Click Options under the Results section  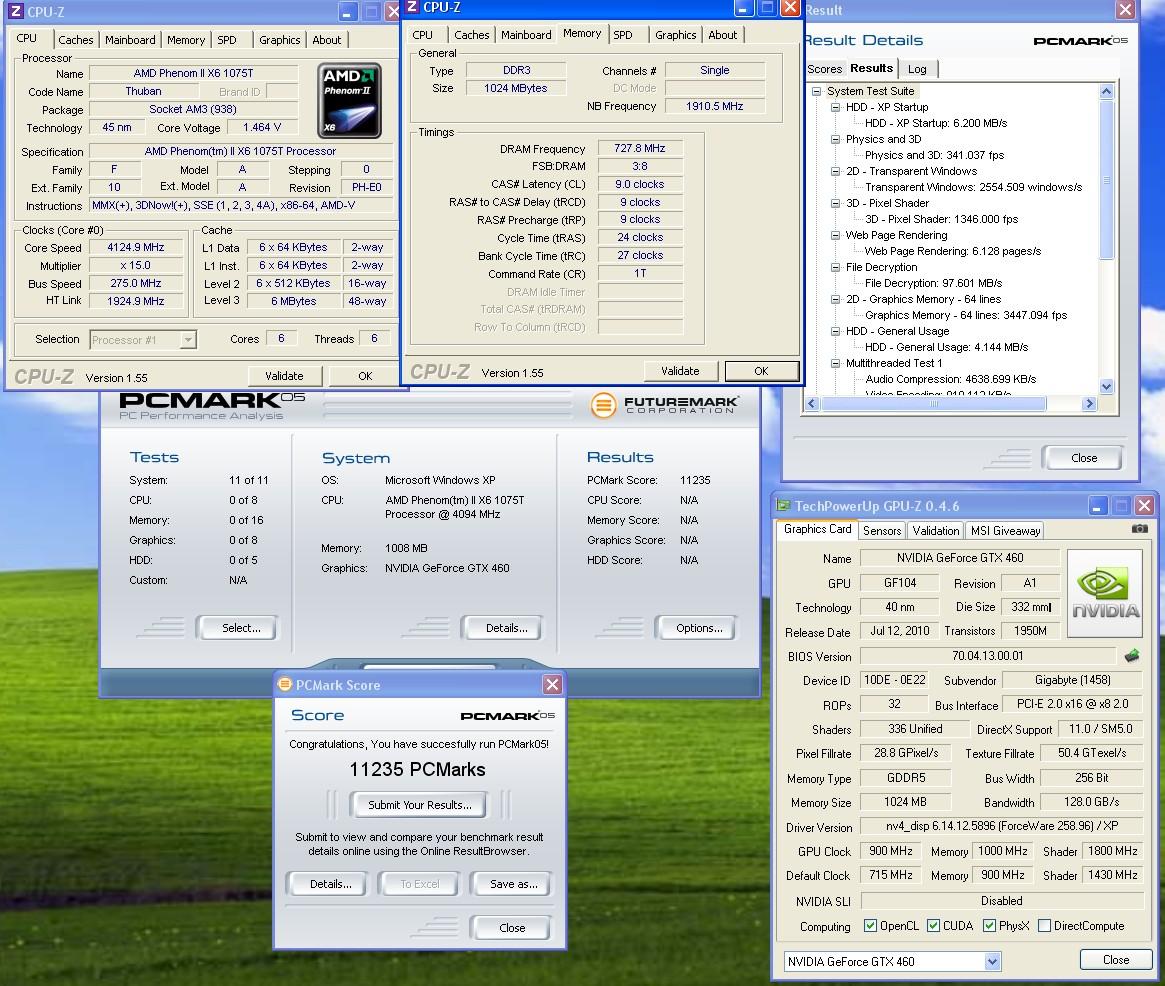[x=698, y=628]
